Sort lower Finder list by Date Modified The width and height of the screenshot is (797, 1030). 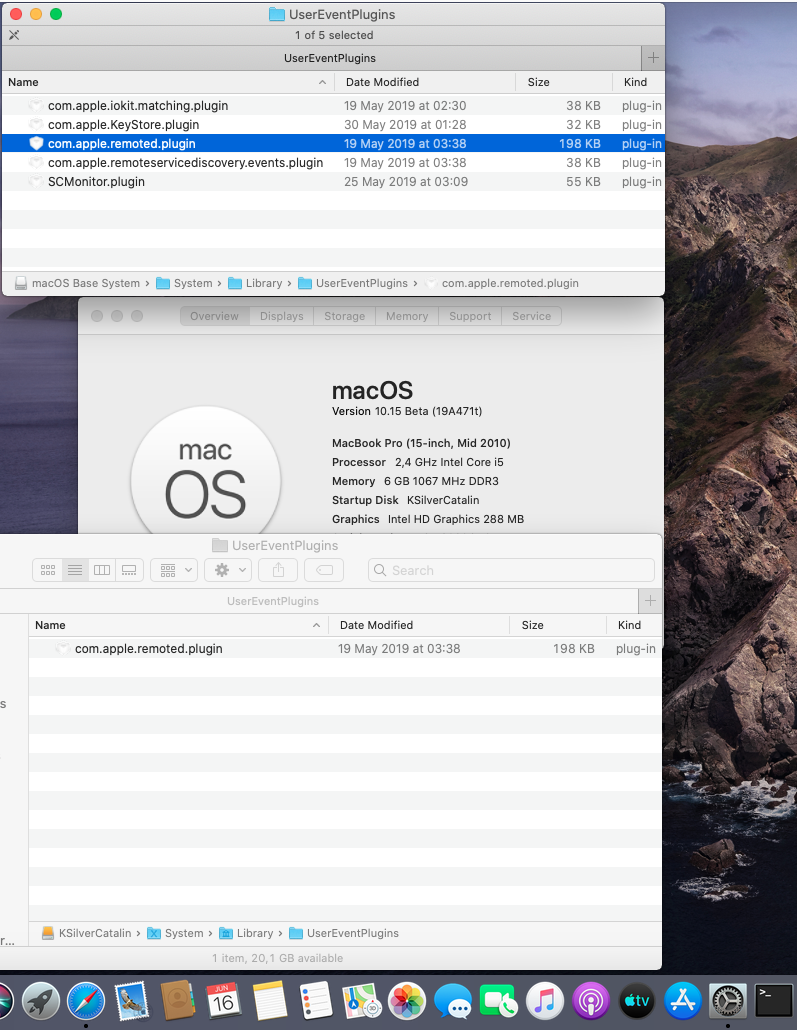coord(419,625)
